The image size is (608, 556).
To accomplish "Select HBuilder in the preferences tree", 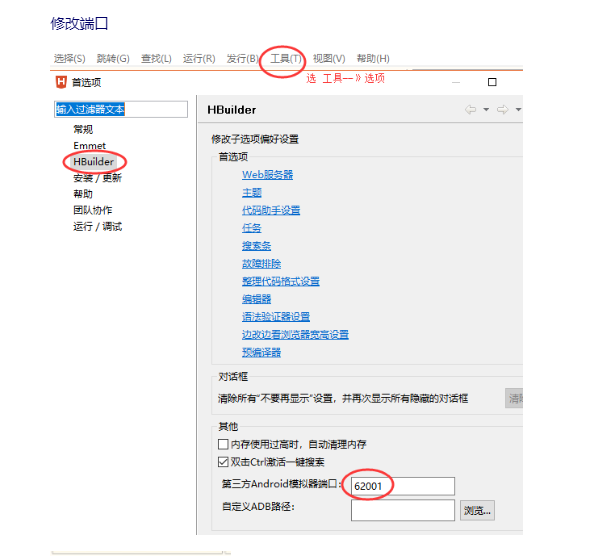I will (x=93, y=162).
